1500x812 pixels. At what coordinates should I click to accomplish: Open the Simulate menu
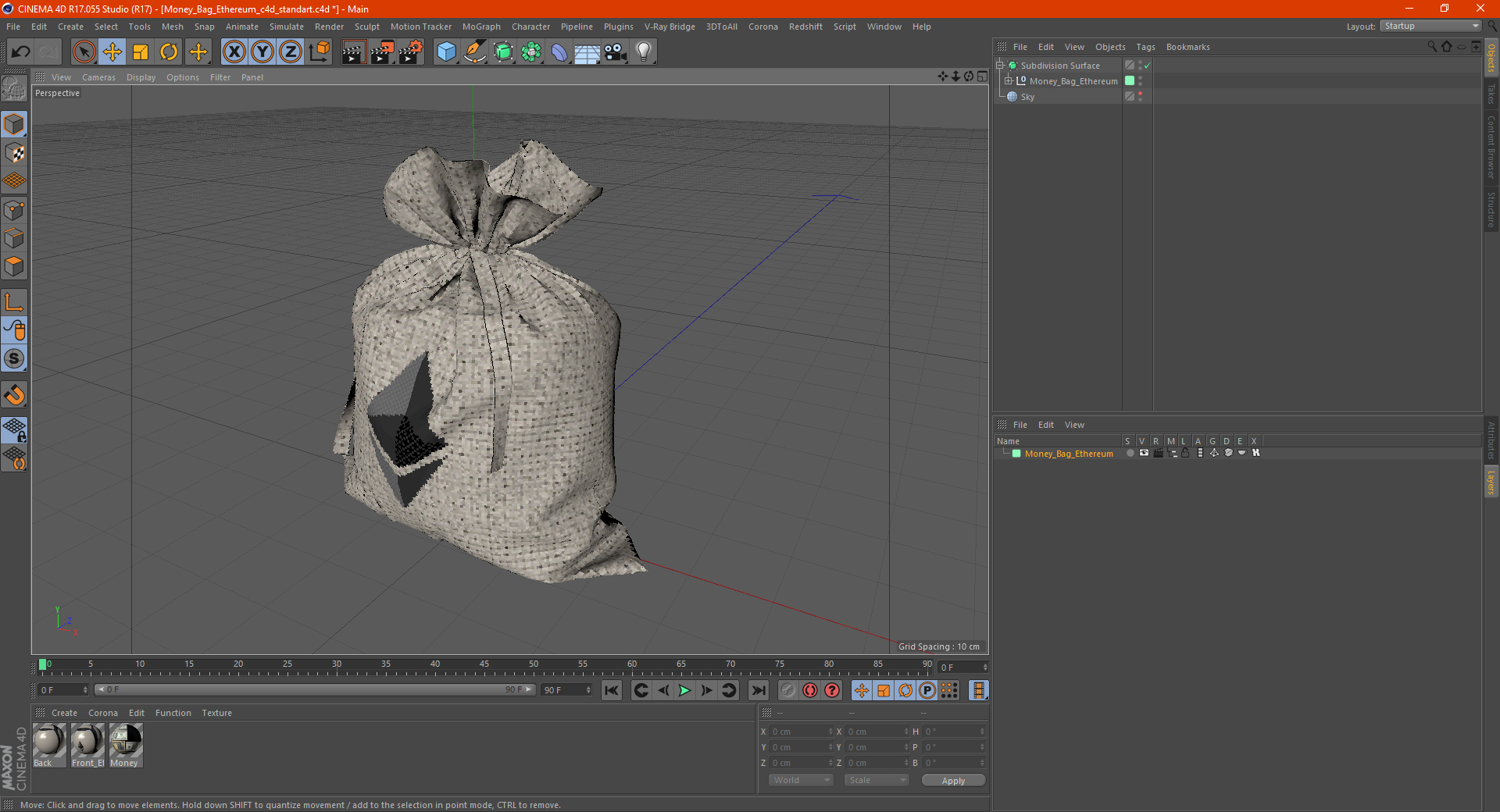click(x=287, y=27)
